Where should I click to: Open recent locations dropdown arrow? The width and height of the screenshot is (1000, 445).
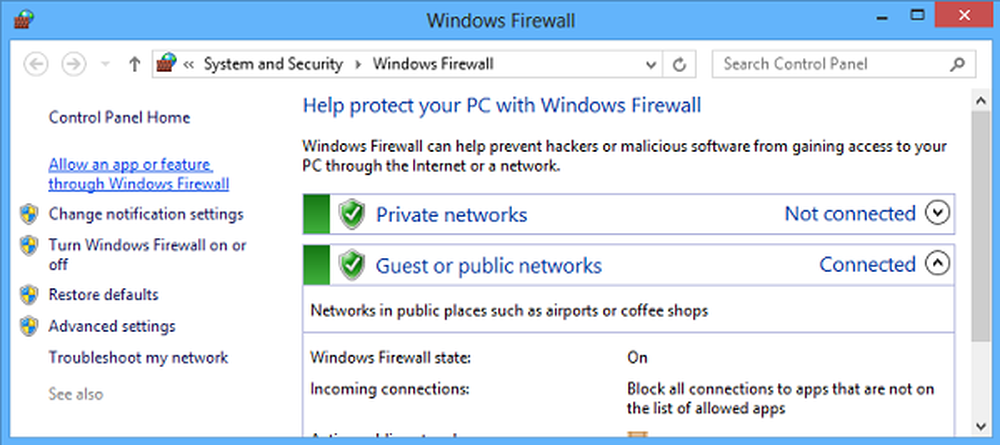point(106,64)
